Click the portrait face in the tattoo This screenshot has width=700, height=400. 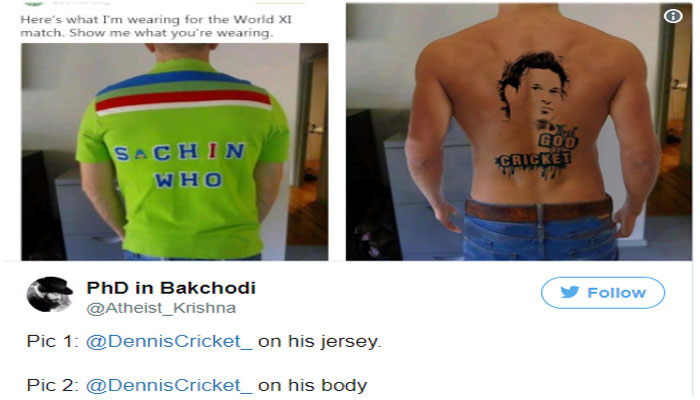click(534, 87)
